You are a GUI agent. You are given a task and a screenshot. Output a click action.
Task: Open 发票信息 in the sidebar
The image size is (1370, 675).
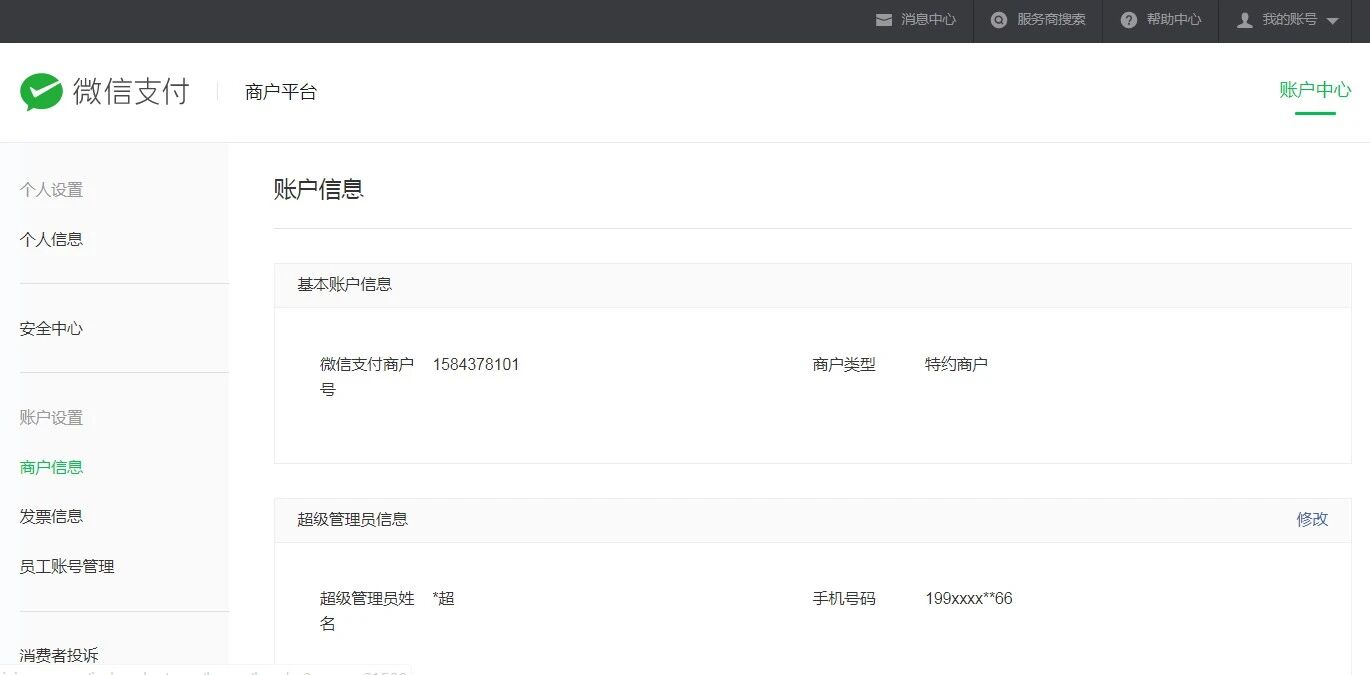click(x=51, y=516)
